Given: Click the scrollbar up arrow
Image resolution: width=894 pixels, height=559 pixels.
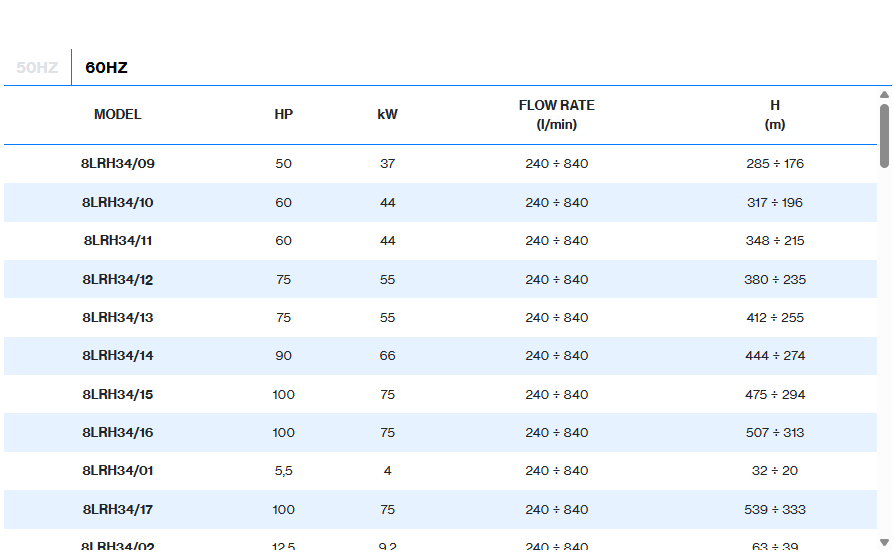Looking at the screenshot, I should pyautogui.click(x=884, y=96).
